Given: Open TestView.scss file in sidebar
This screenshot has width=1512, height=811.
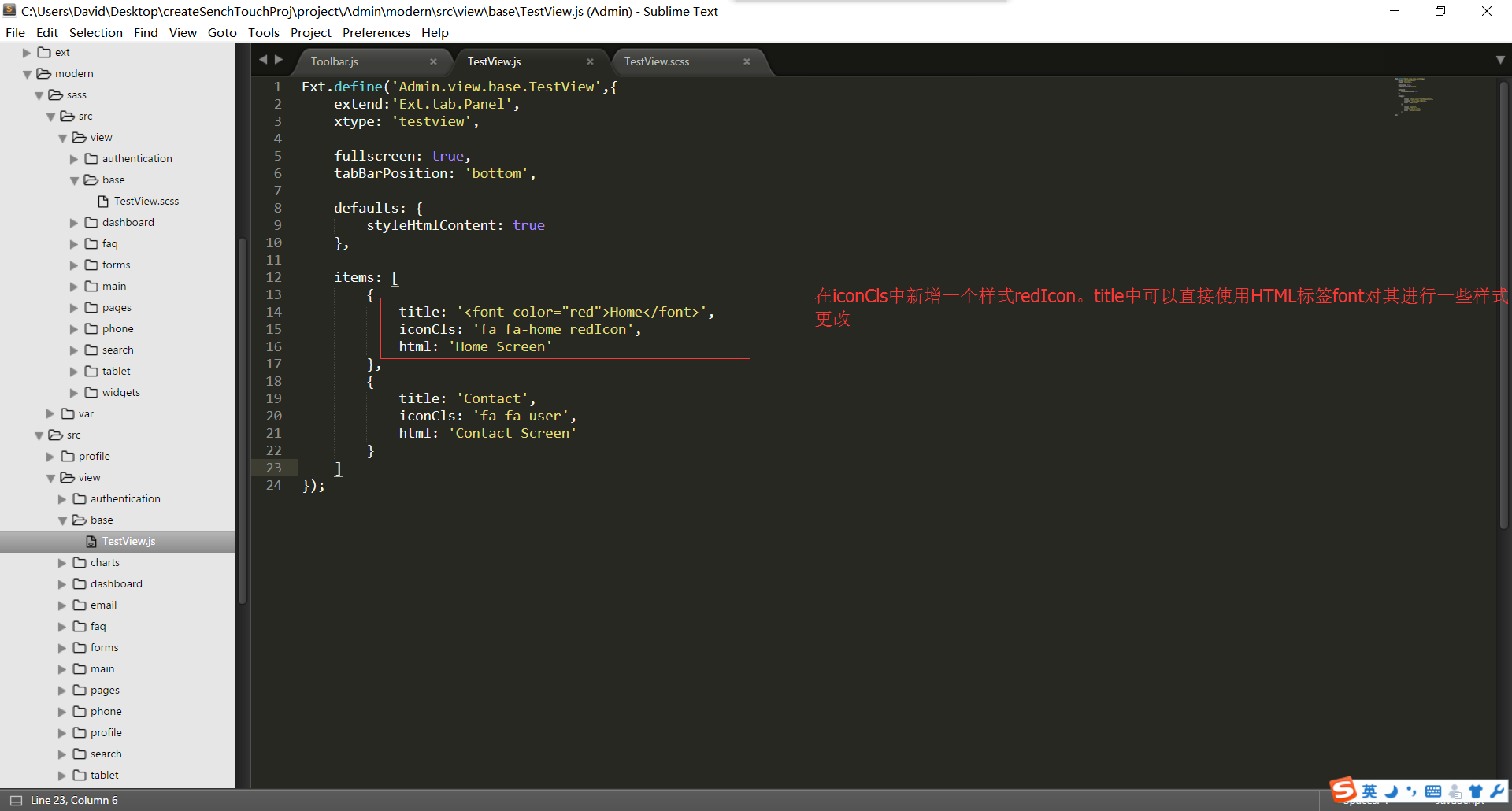Looking at the screenshot, I should 146,201.
